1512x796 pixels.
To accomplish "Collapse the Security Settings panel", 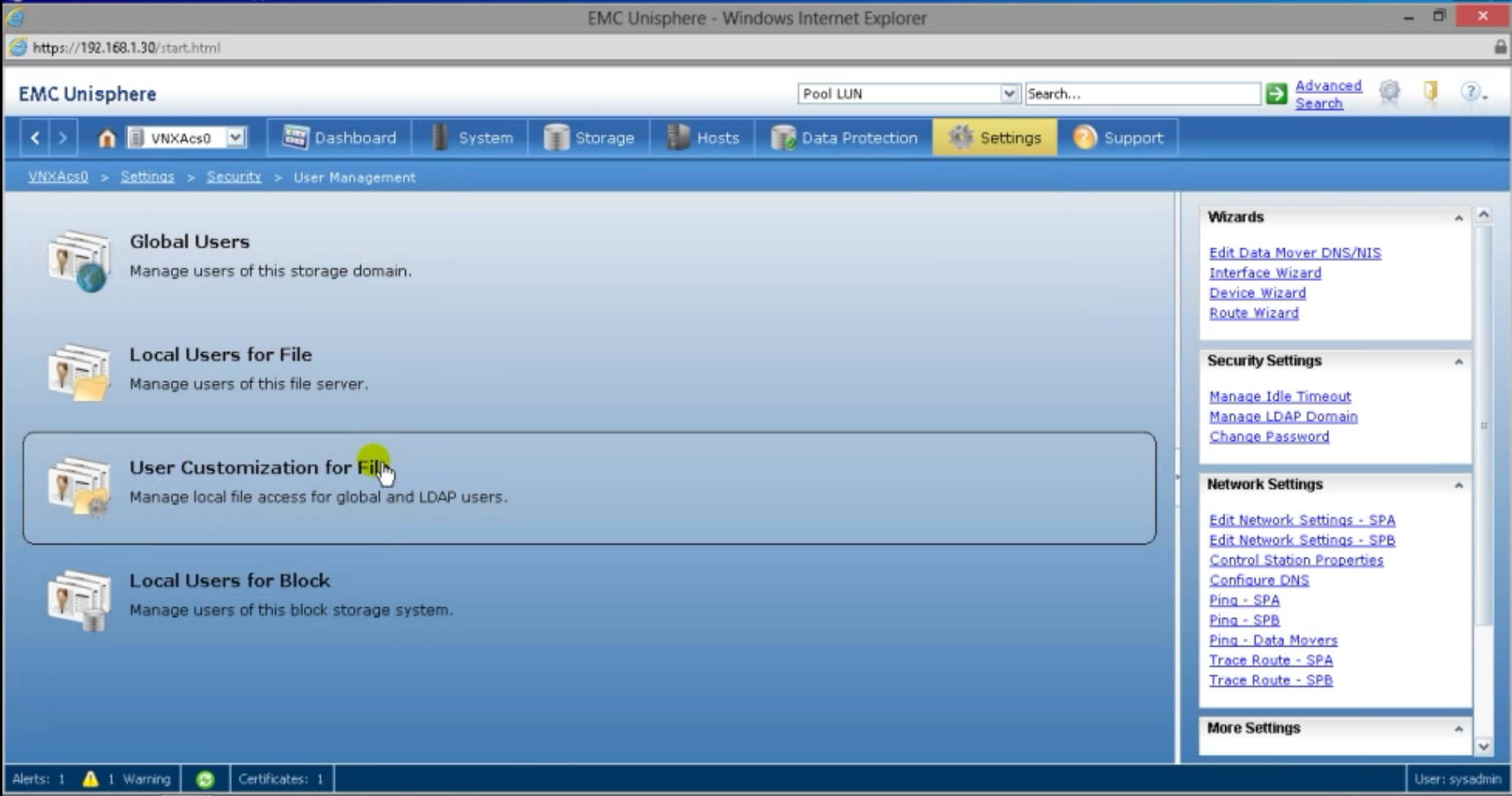I will point(1458,362).
